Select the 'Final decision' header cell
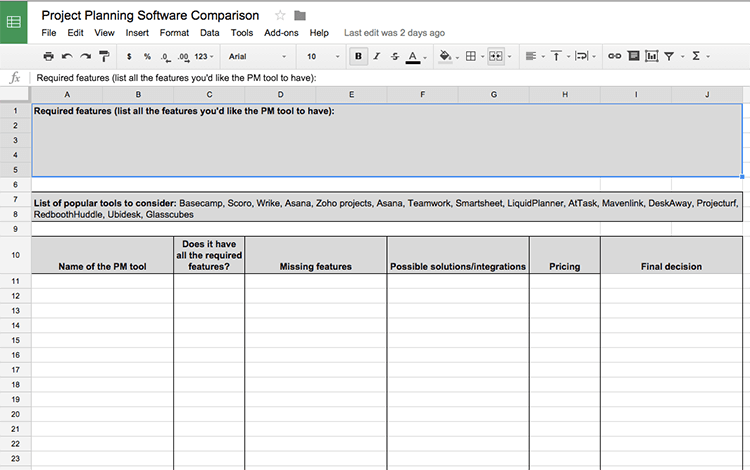This screenshot has width=750, height=470. pyautogui.click(x=672, y=255)
